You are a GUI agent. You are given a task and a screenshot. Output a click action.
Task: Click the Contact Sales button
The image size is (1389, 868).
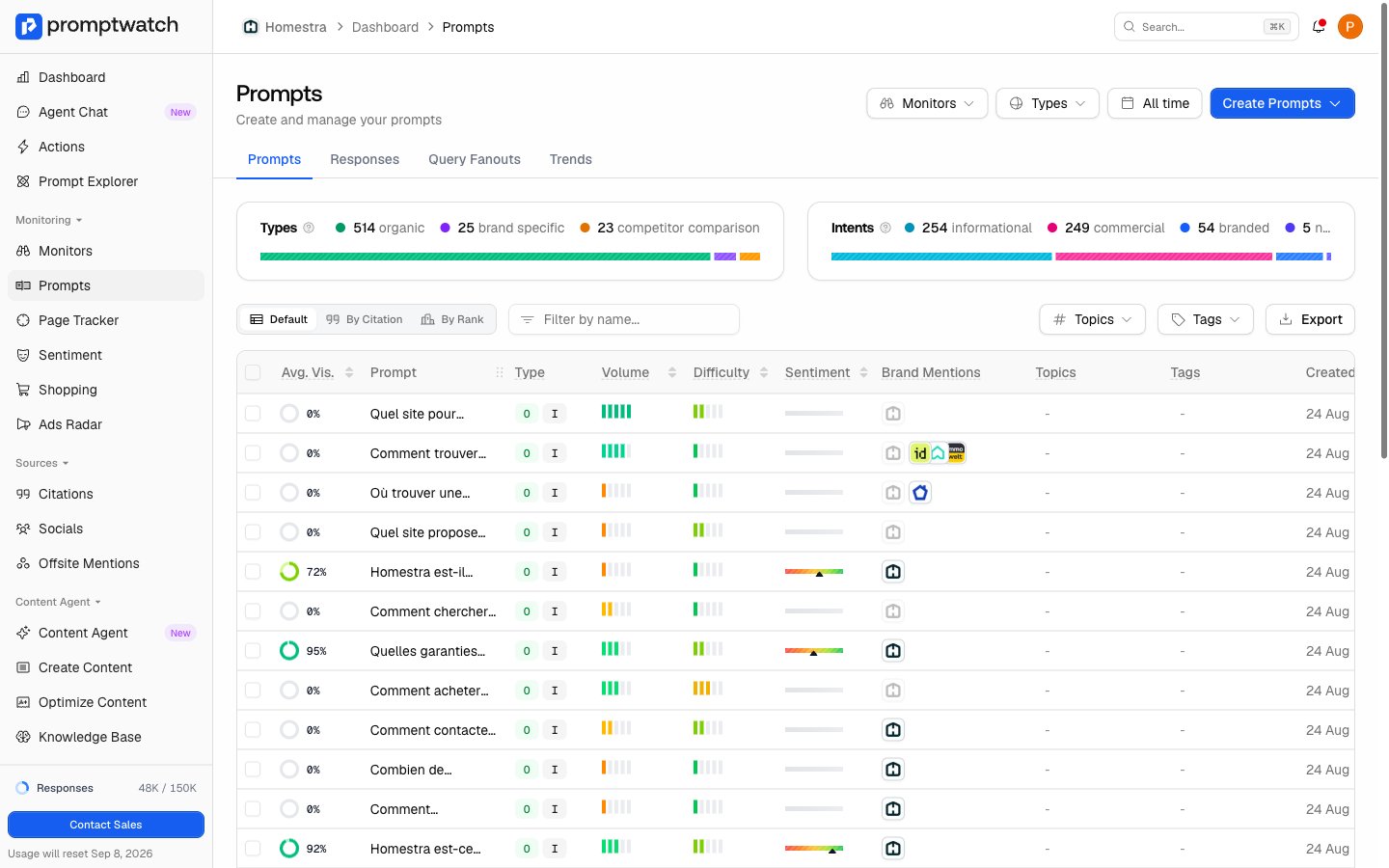pyautogui.click(x=106, y=825)
